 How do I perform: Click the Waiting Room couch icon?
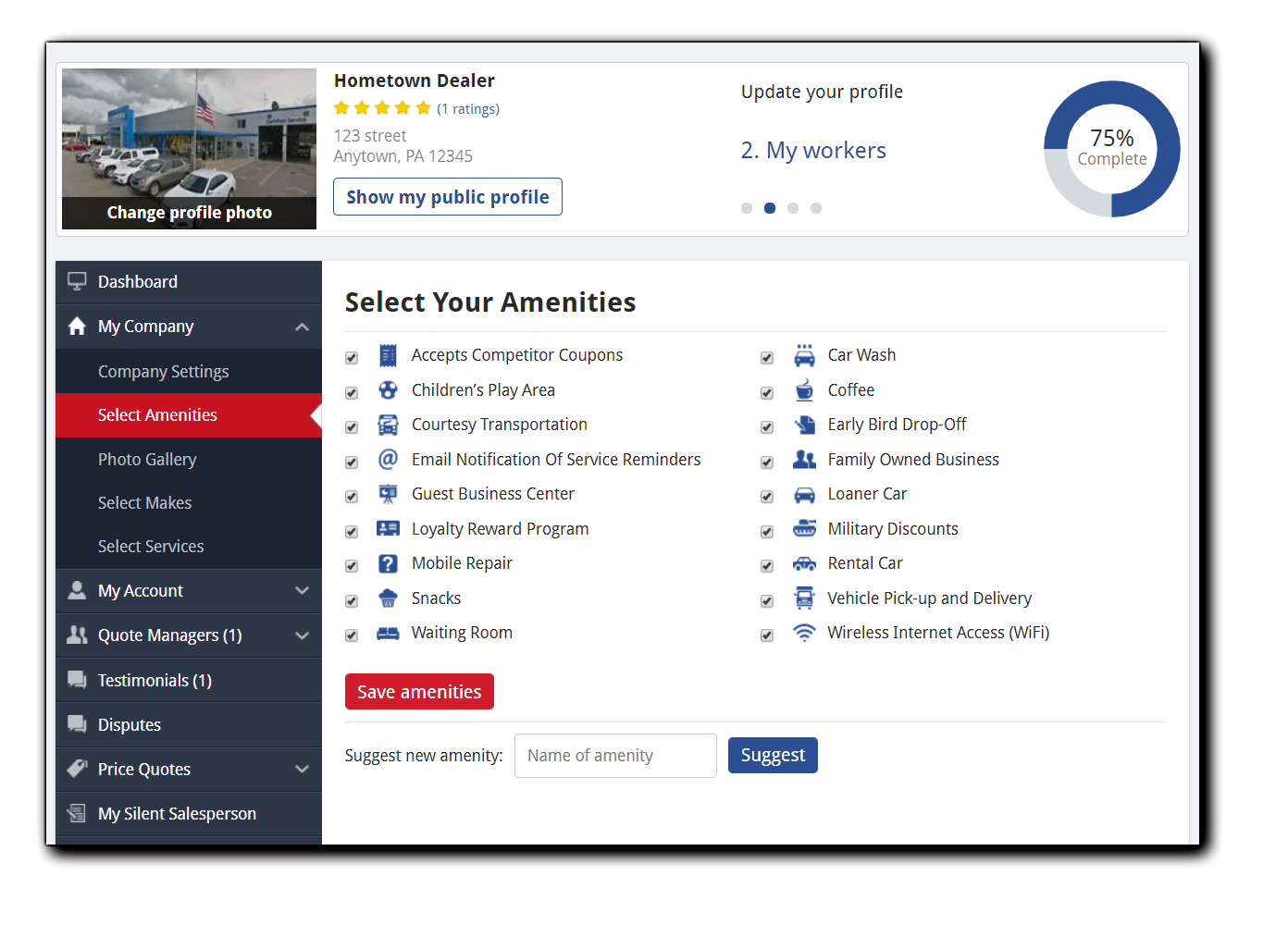(388, 634)
